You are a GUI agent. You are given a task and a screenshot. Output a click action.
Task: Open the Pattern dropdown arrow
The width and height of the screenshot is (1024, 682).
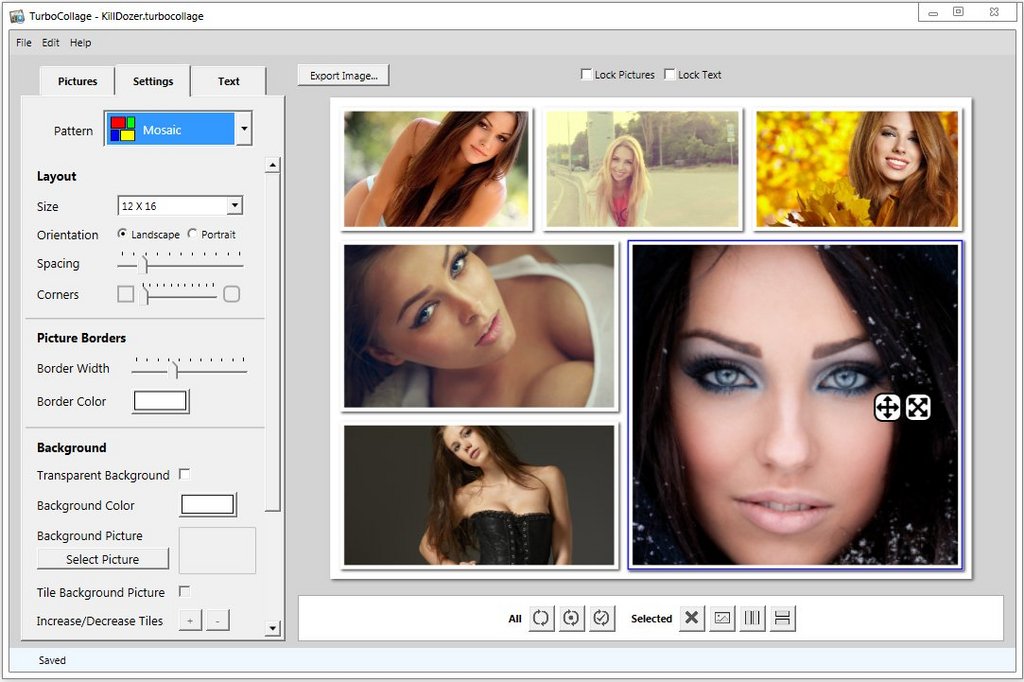(x=244, y=129)
